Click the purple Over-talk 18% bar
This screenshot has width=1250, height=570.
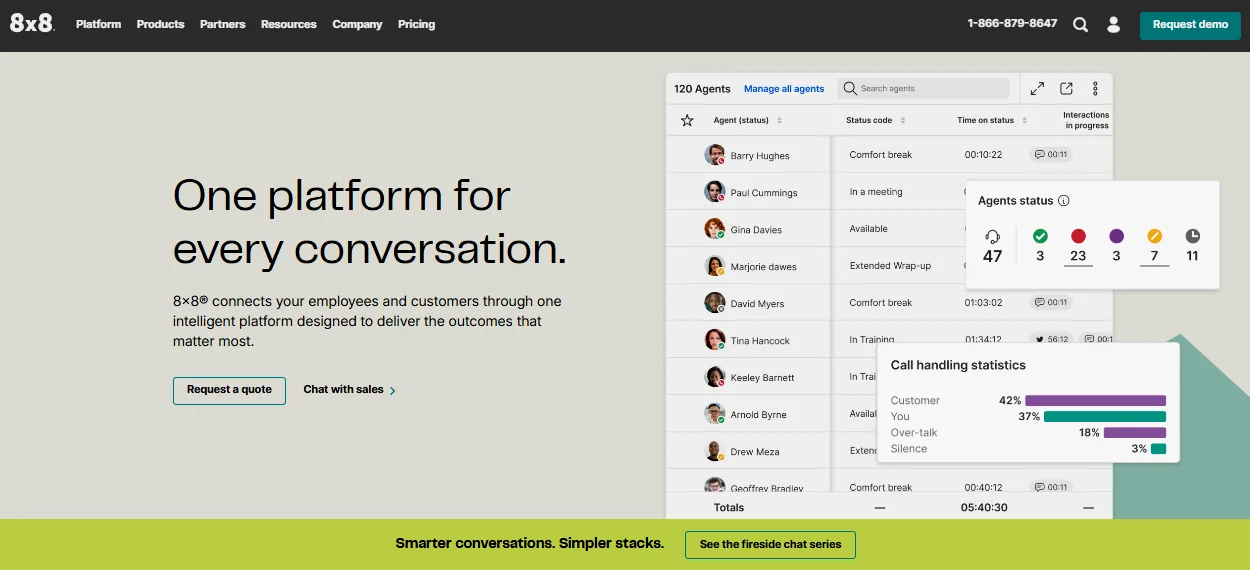point(1135,432)
